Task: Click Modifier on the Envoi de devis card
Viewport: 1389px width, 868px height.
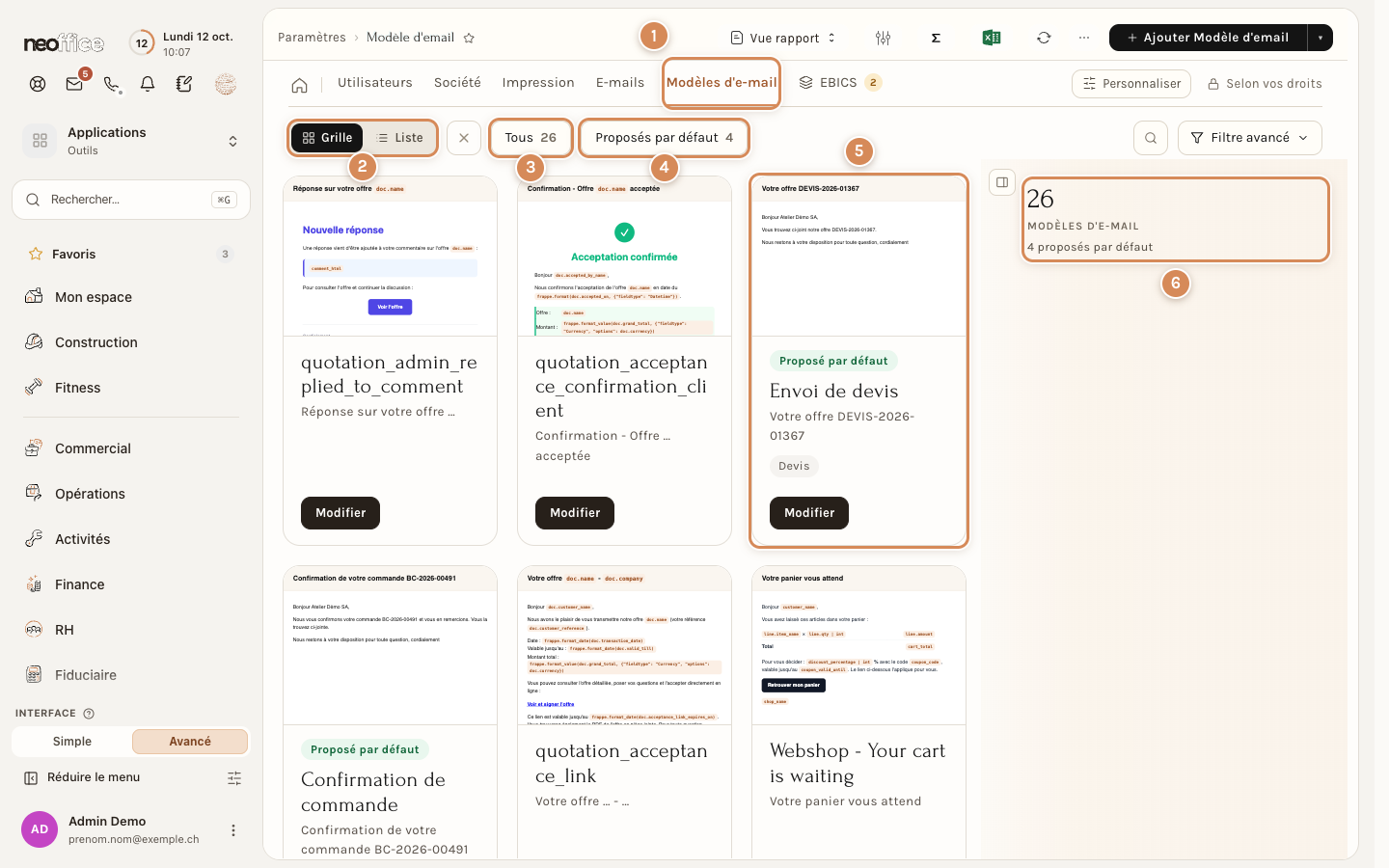Action: (809, 513)
